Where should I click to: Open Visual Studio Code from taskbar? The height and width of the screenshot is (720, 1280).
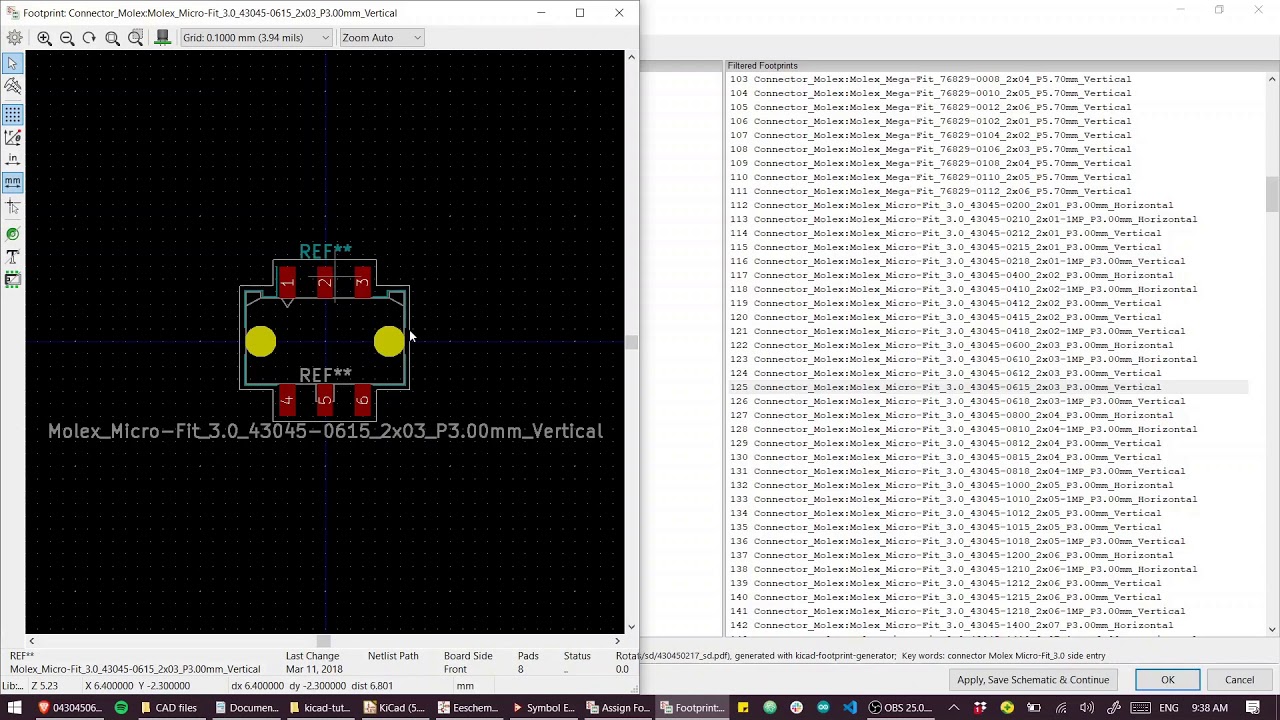tap(849, 708)
